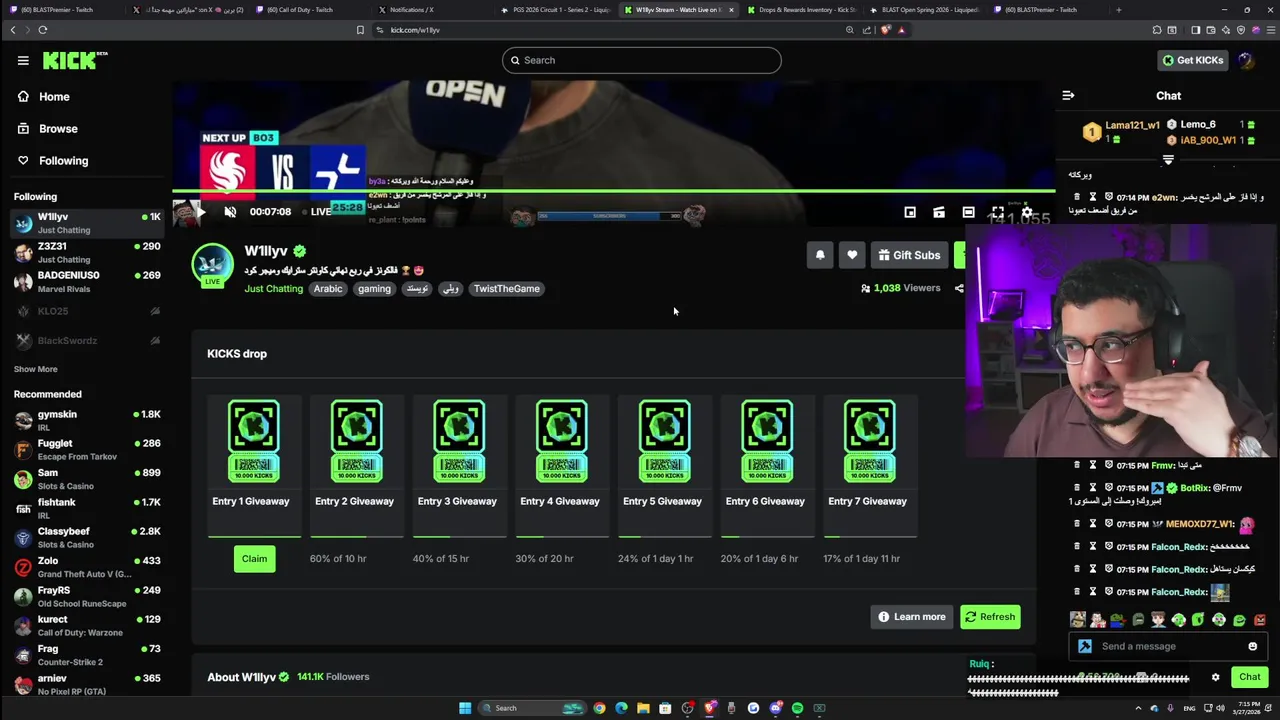The width and height of the screenshot is (1280, 720).
Task: Click Learn more about drops
Action: coord(911,617)
